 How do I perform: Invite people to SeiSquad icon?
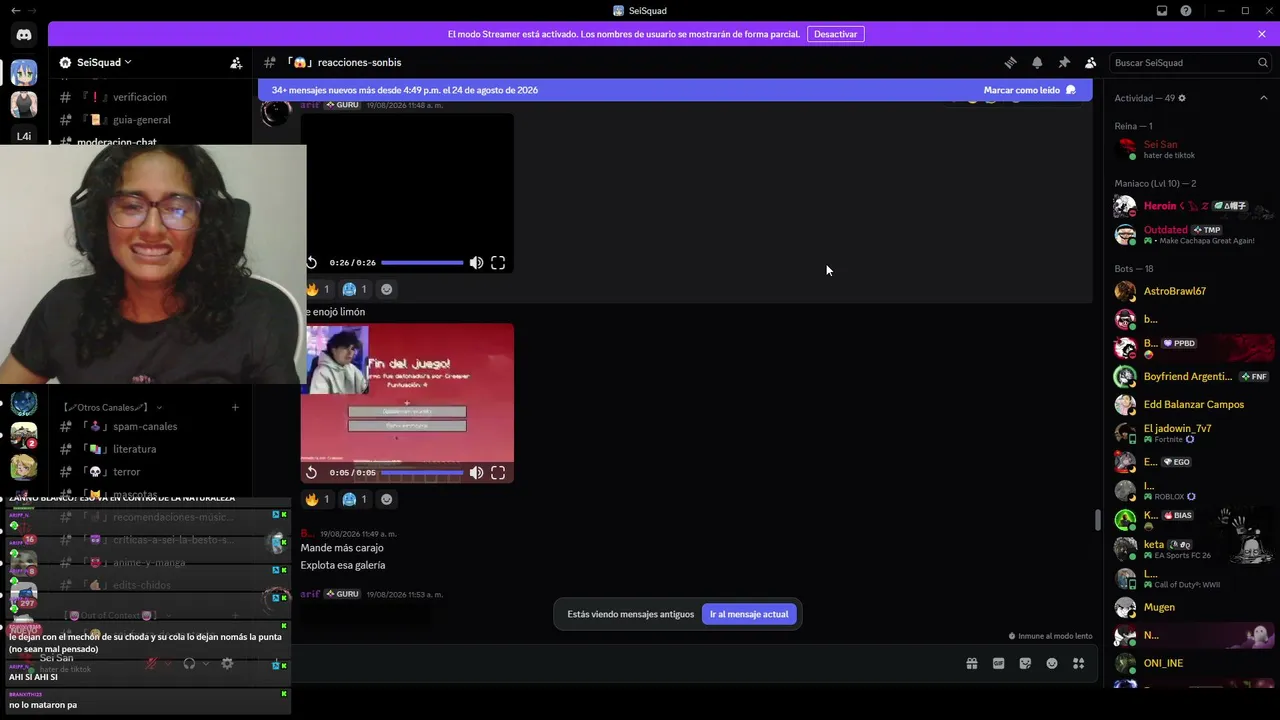[236, 62]
